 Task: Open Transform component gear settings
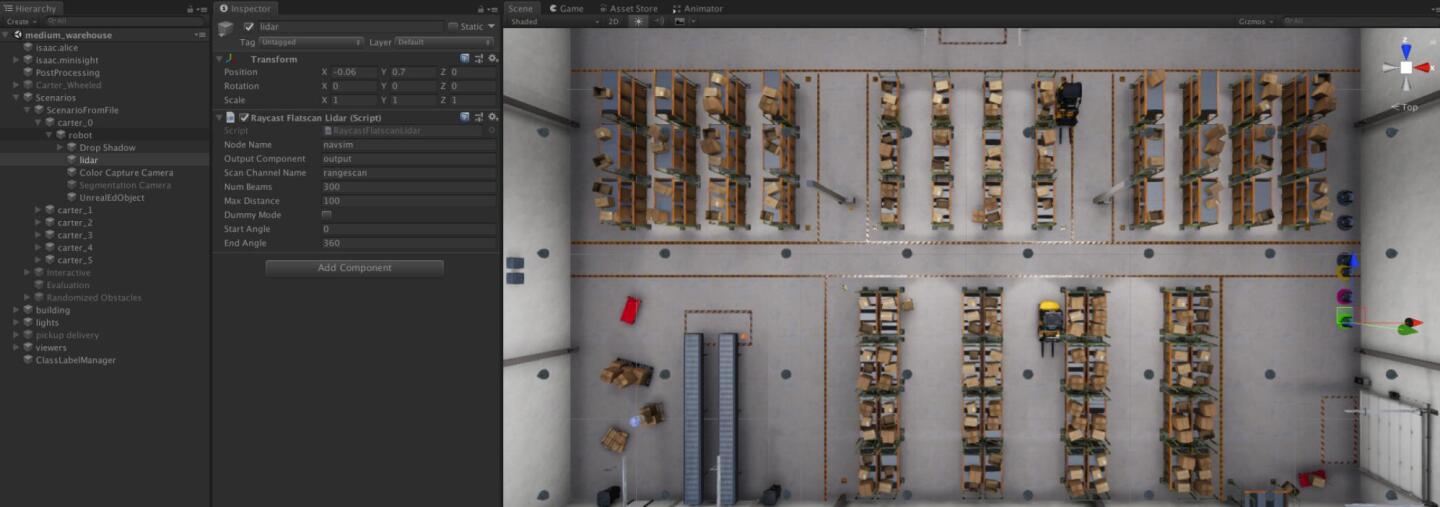(x=493, y=59)
